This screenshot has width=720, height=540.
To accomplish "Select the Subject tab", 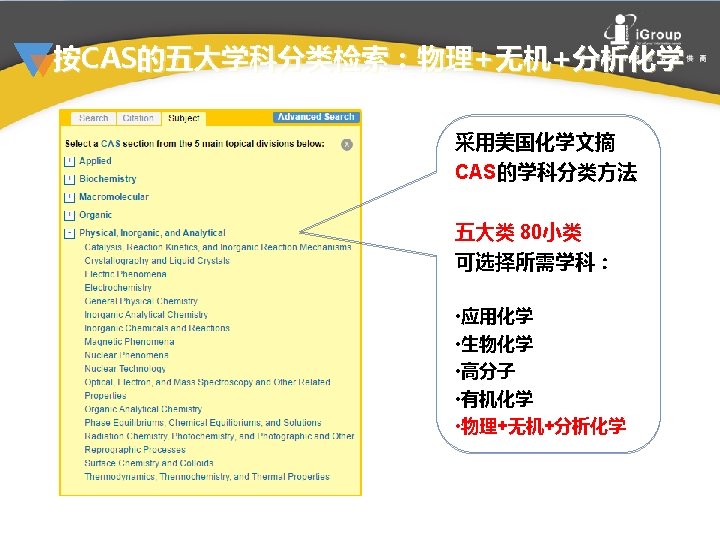I will click(x=184, y=118).
